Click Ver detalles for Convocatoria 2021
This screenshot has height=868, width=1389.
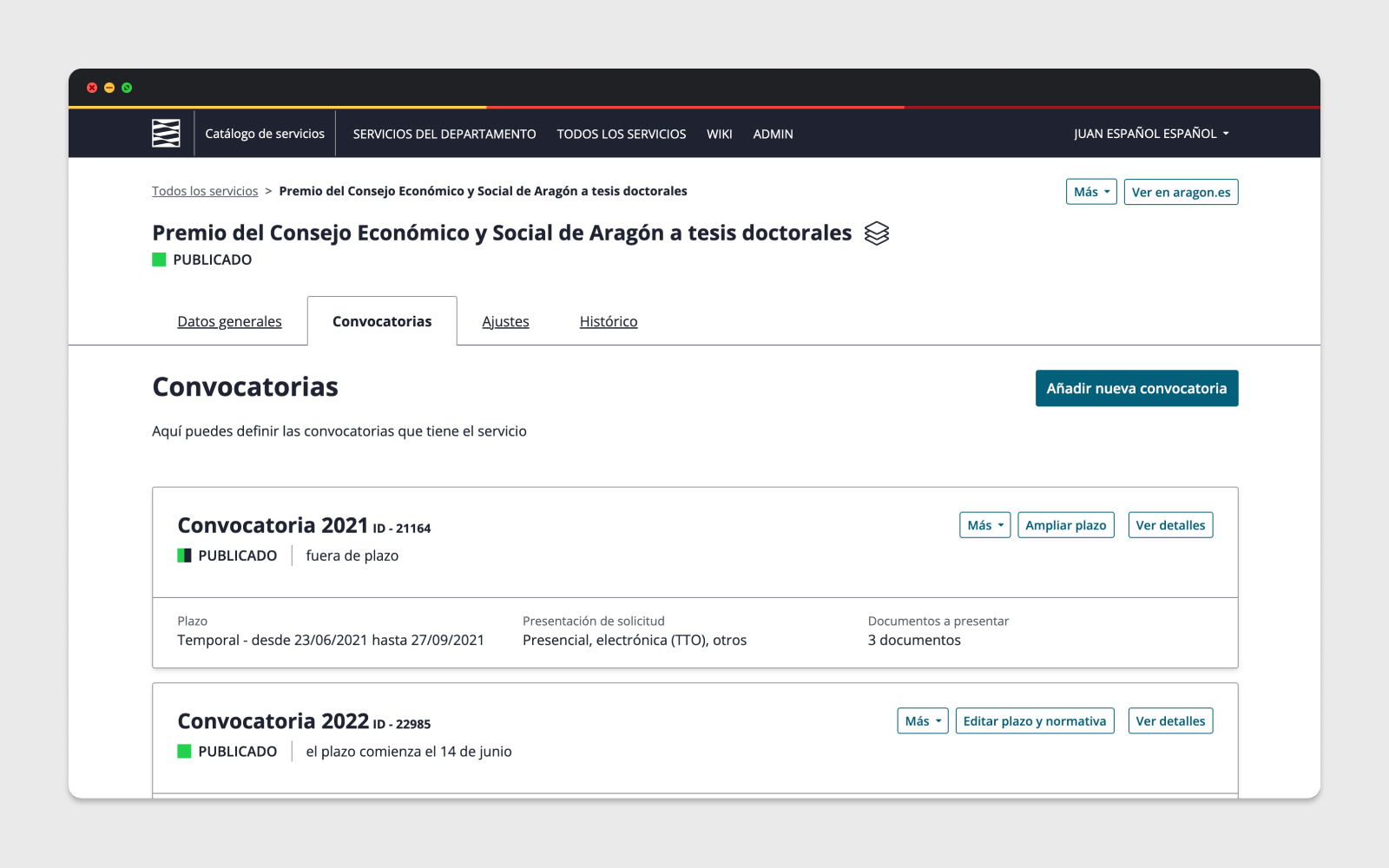(x=1170, y=525)
